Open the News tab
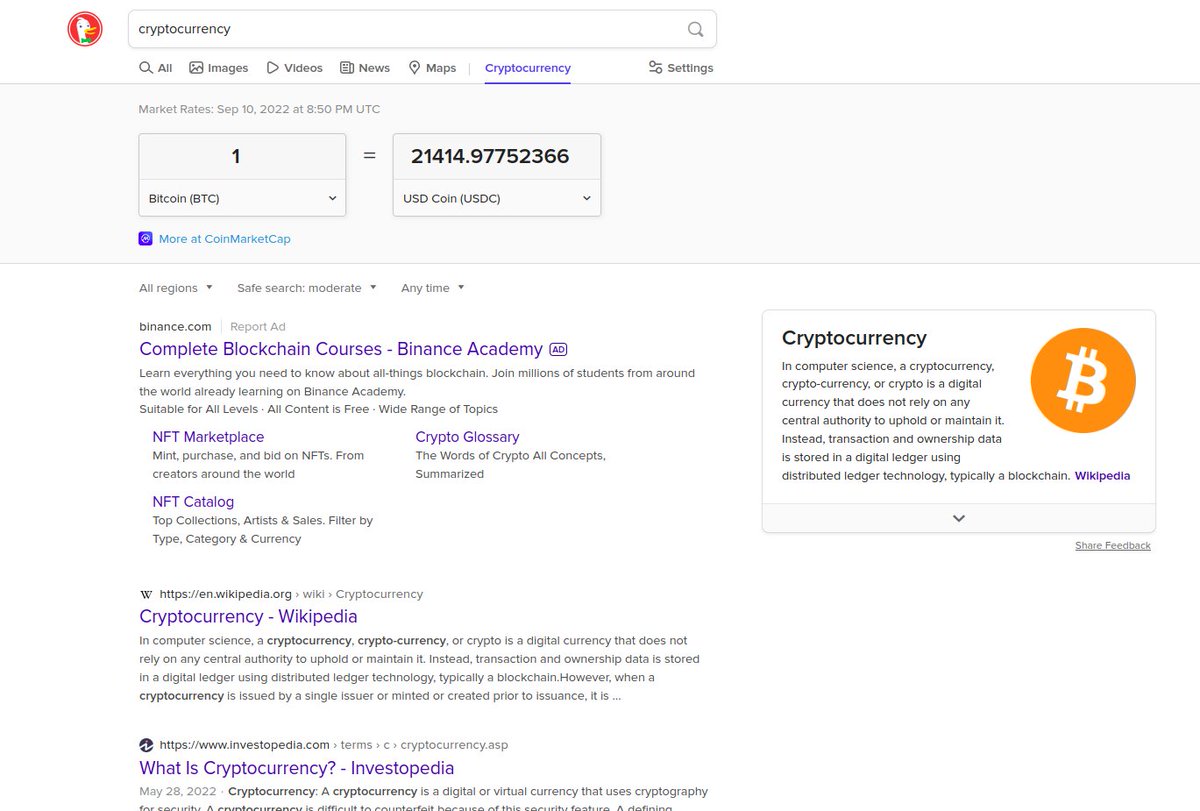Viewport: 1200px width, 811px height. (x=365, y=68)
